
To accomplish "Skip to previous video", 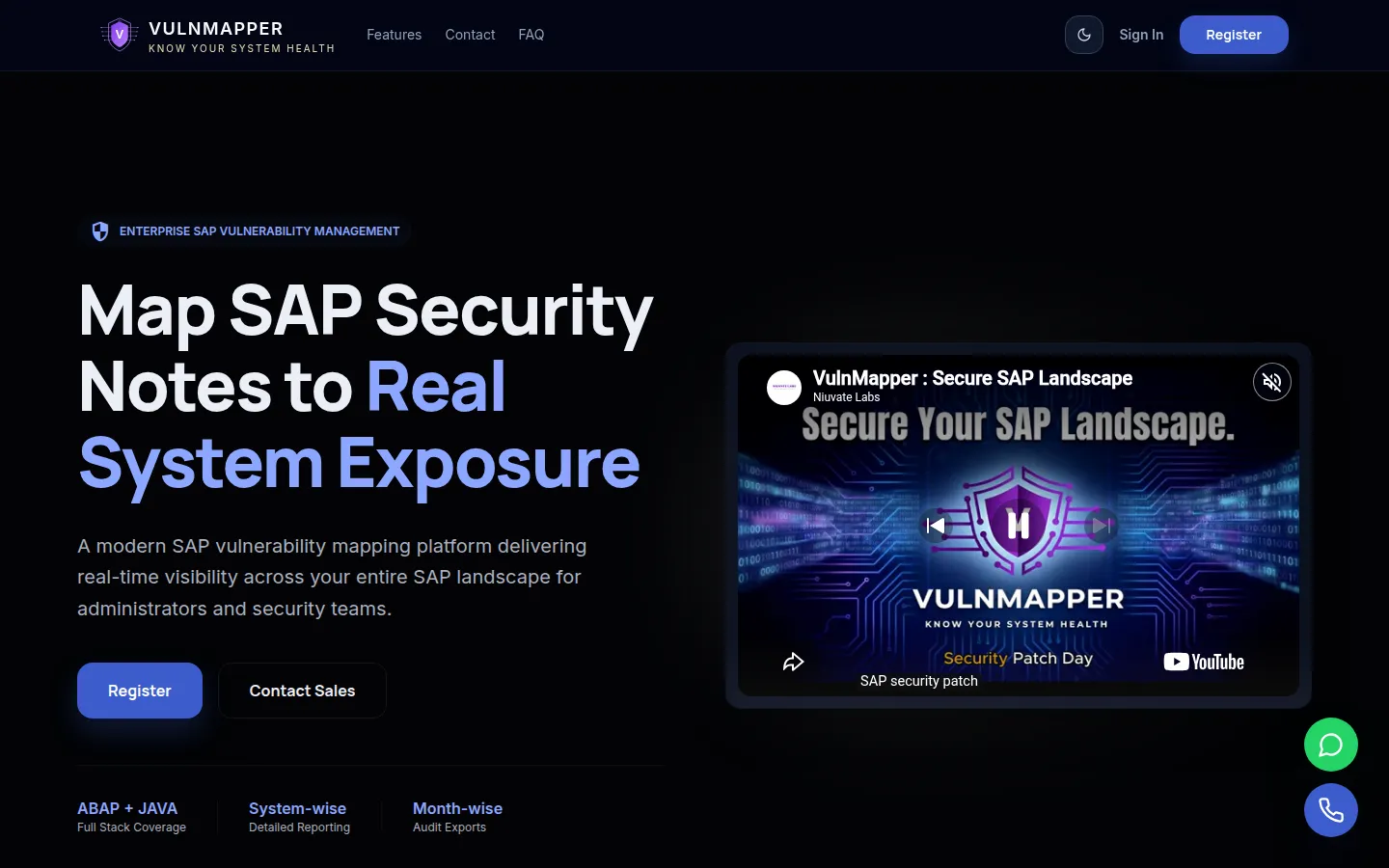I will (935, 526).
